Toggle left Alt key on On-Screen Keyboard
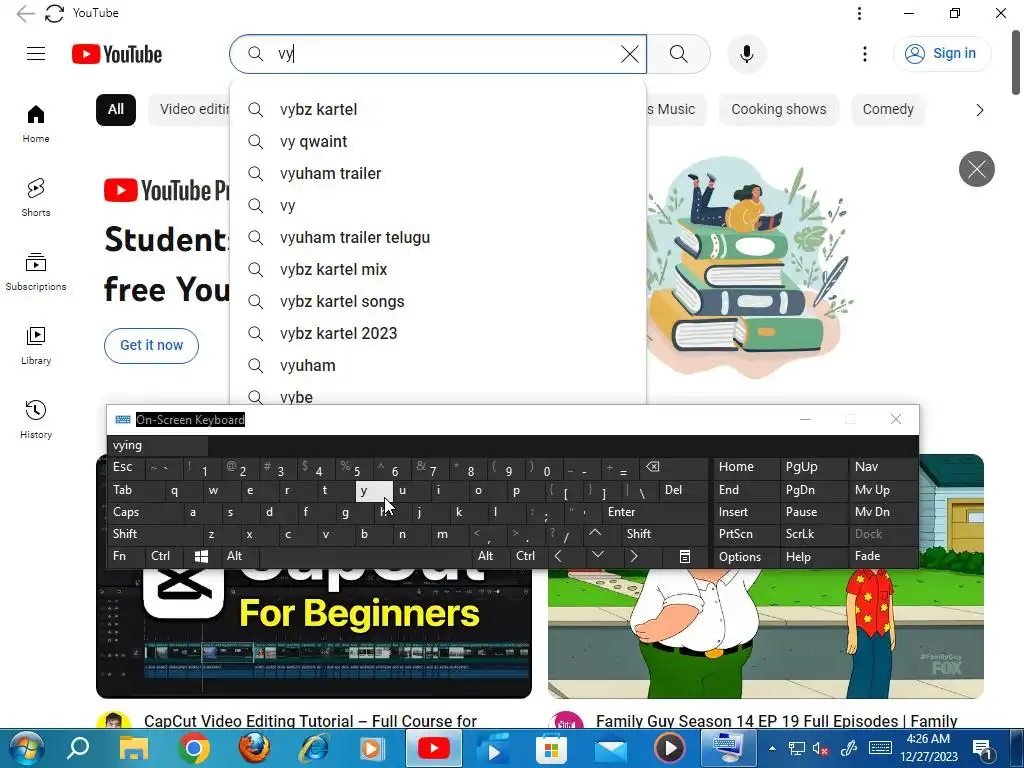 240,556
